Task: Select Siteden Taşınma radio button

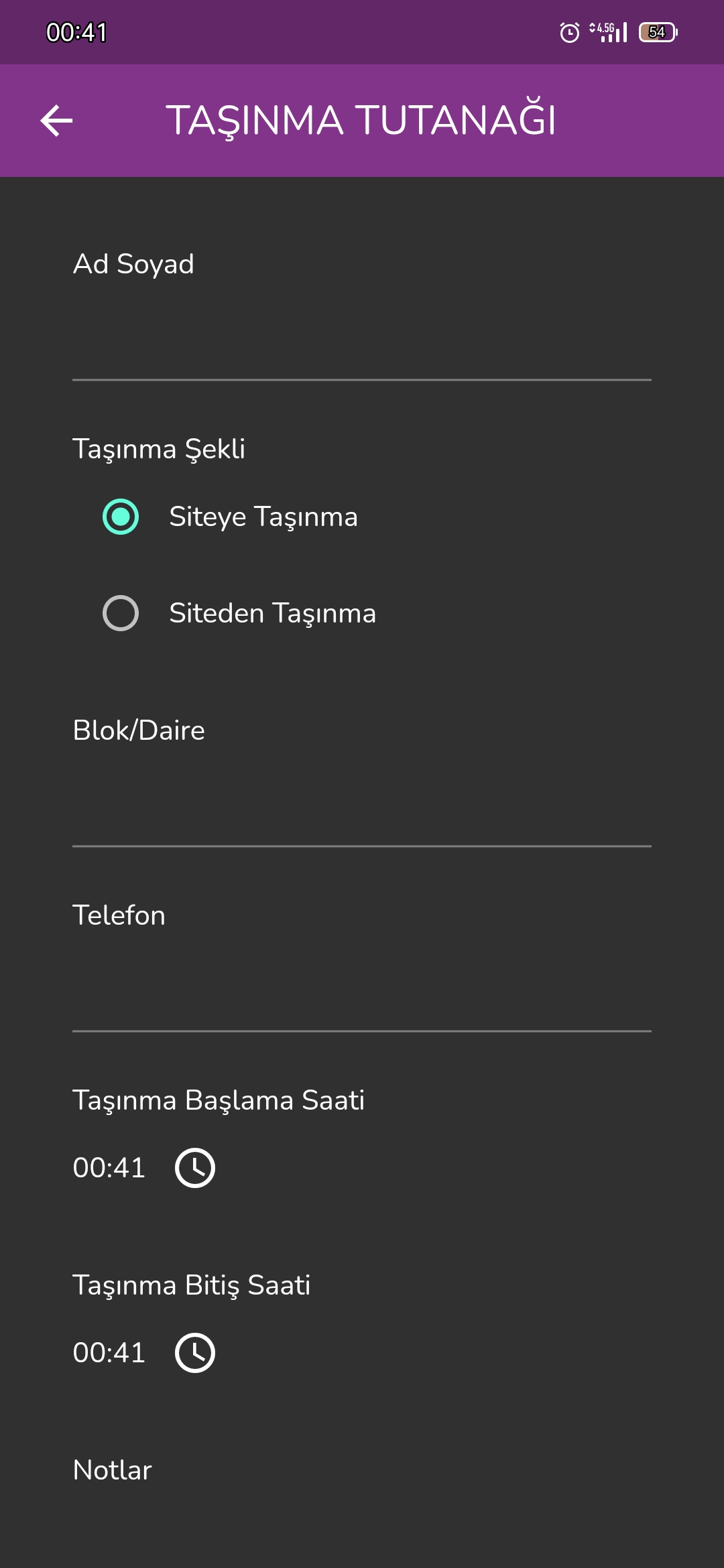Action: [x=121, y=613]
